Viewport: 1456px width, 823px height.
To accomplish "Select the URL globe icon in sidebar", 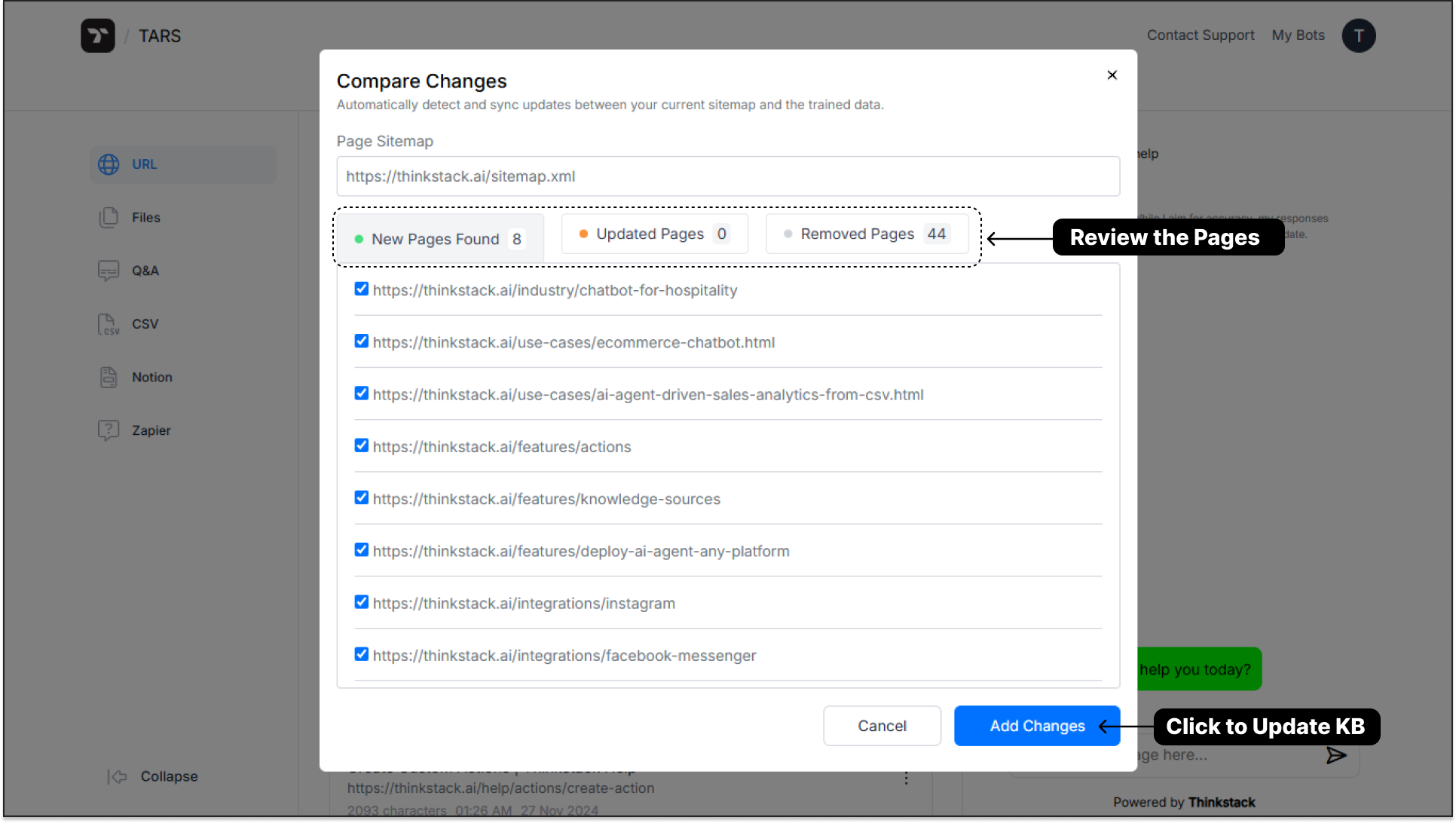I will 109,164.
